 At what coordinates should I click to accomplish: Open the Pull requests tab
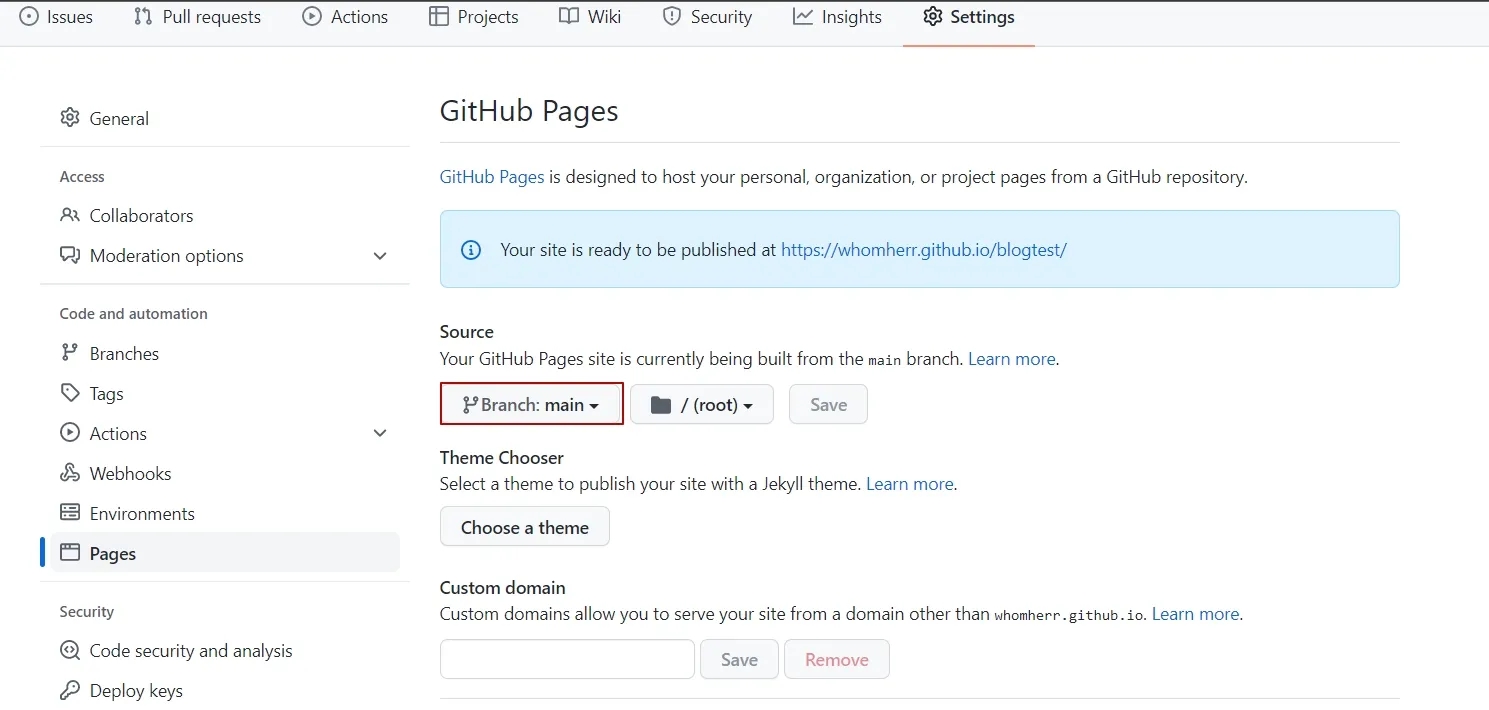(197, 17)
